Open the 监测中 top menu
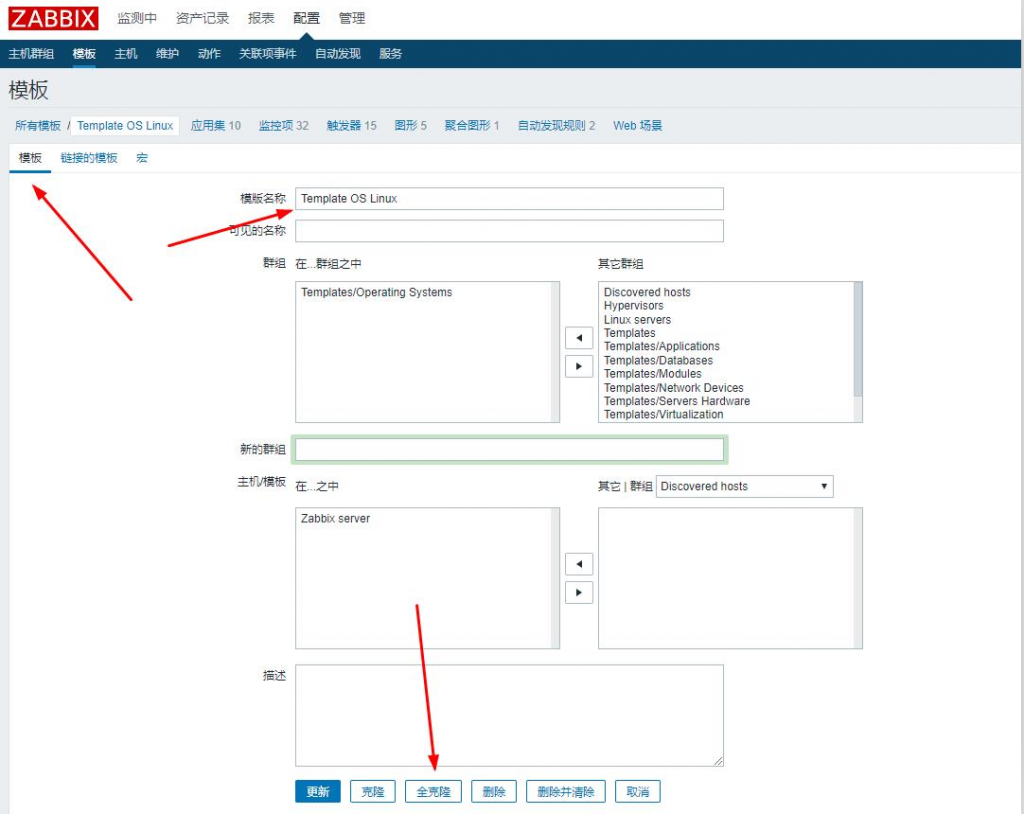 [137, 18]
